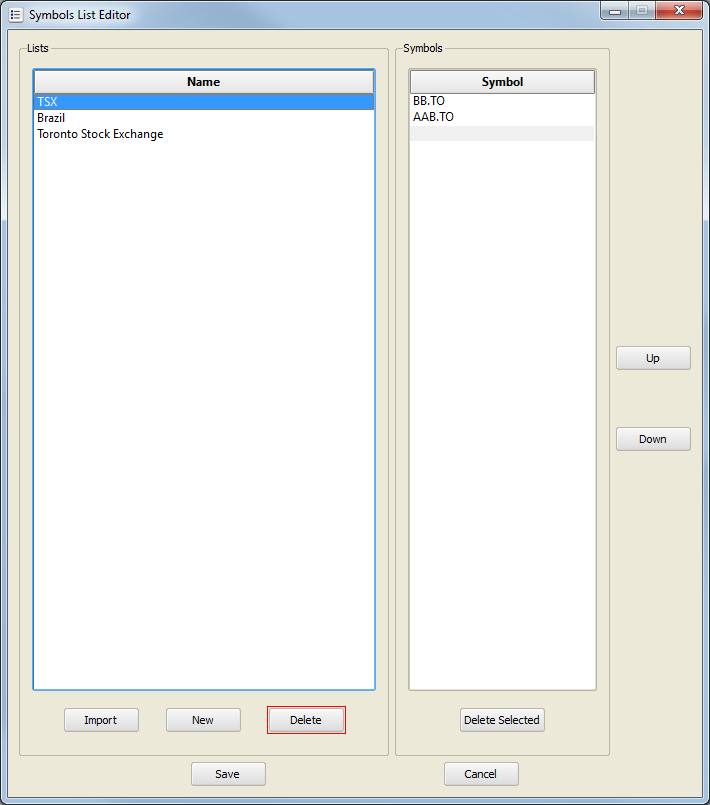Delete the selected list

pos(306,720)
